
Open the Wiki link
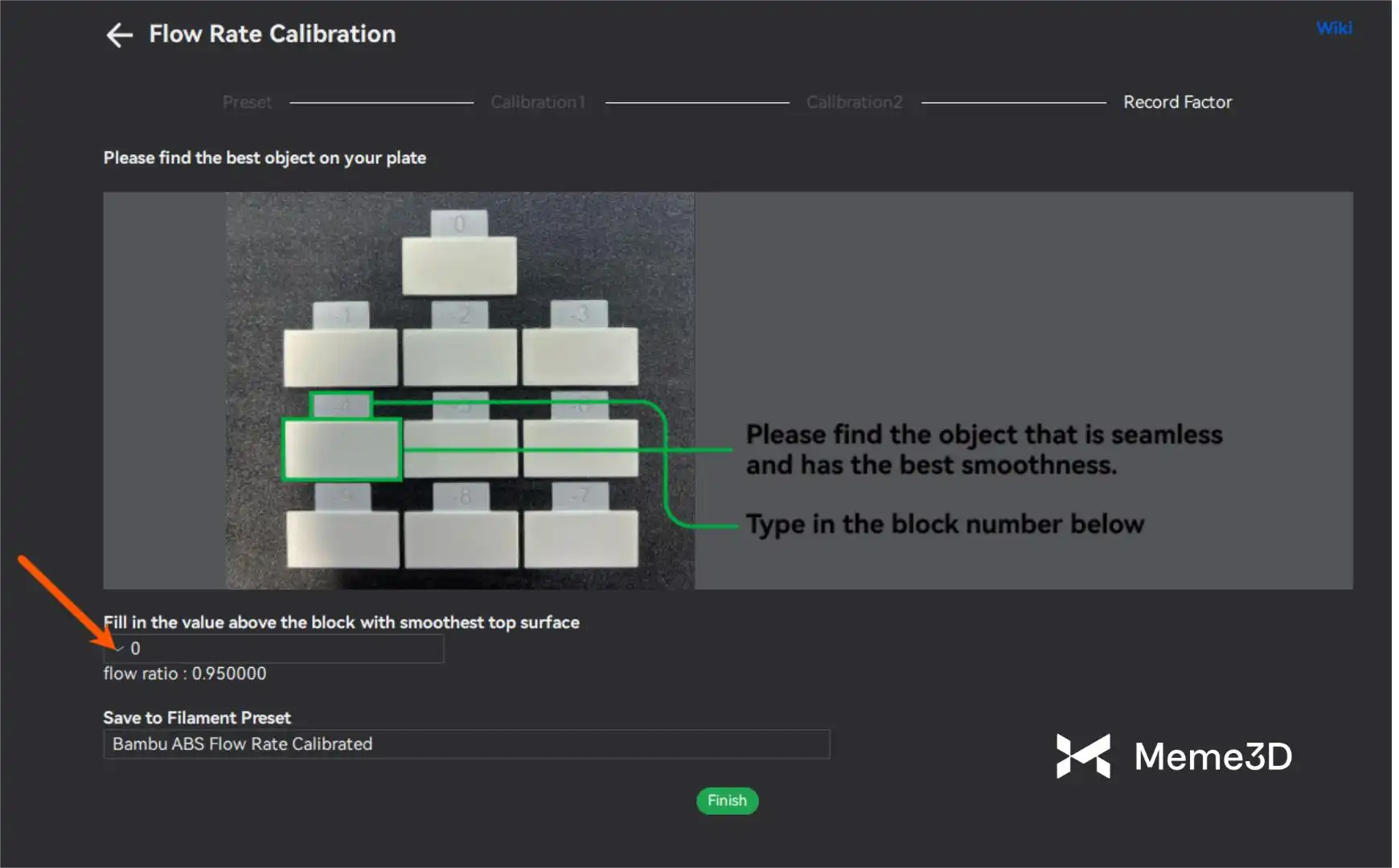[x=1333, y=28]
